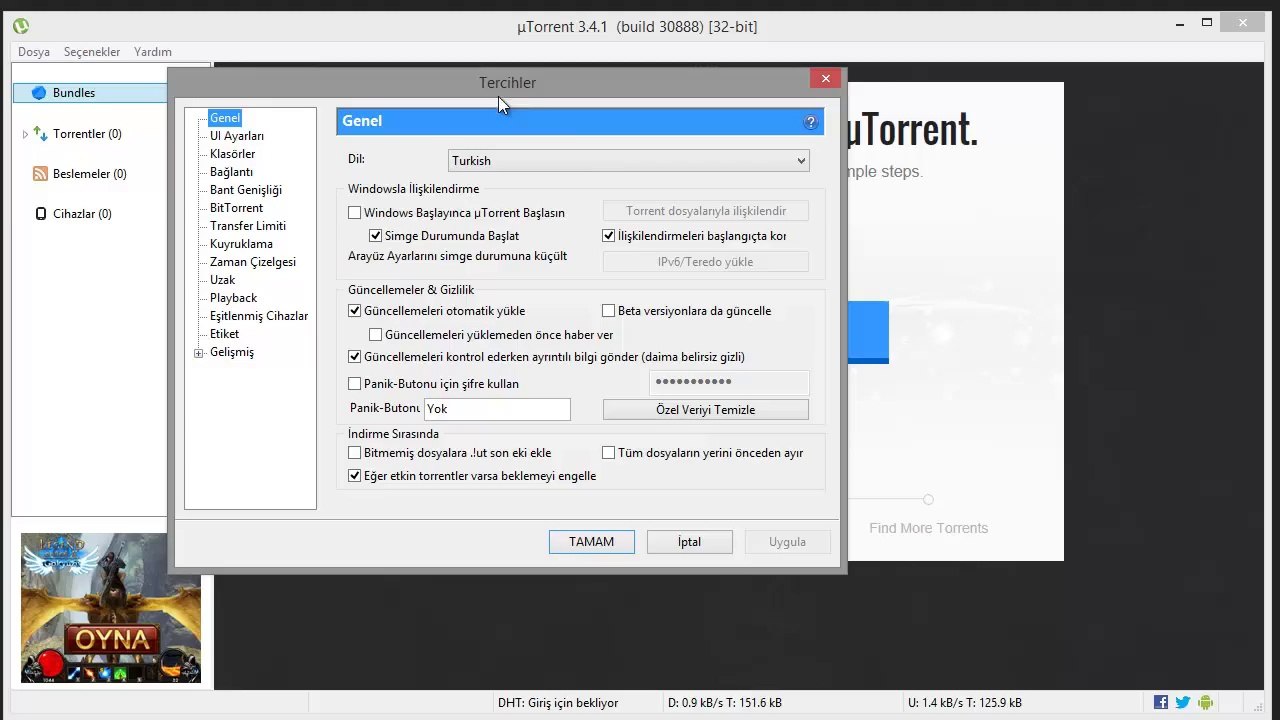The height and width of the screenshot is (720, 1280).
Task: Open BitTorrent settings in the tree
Action: (236, 208)
